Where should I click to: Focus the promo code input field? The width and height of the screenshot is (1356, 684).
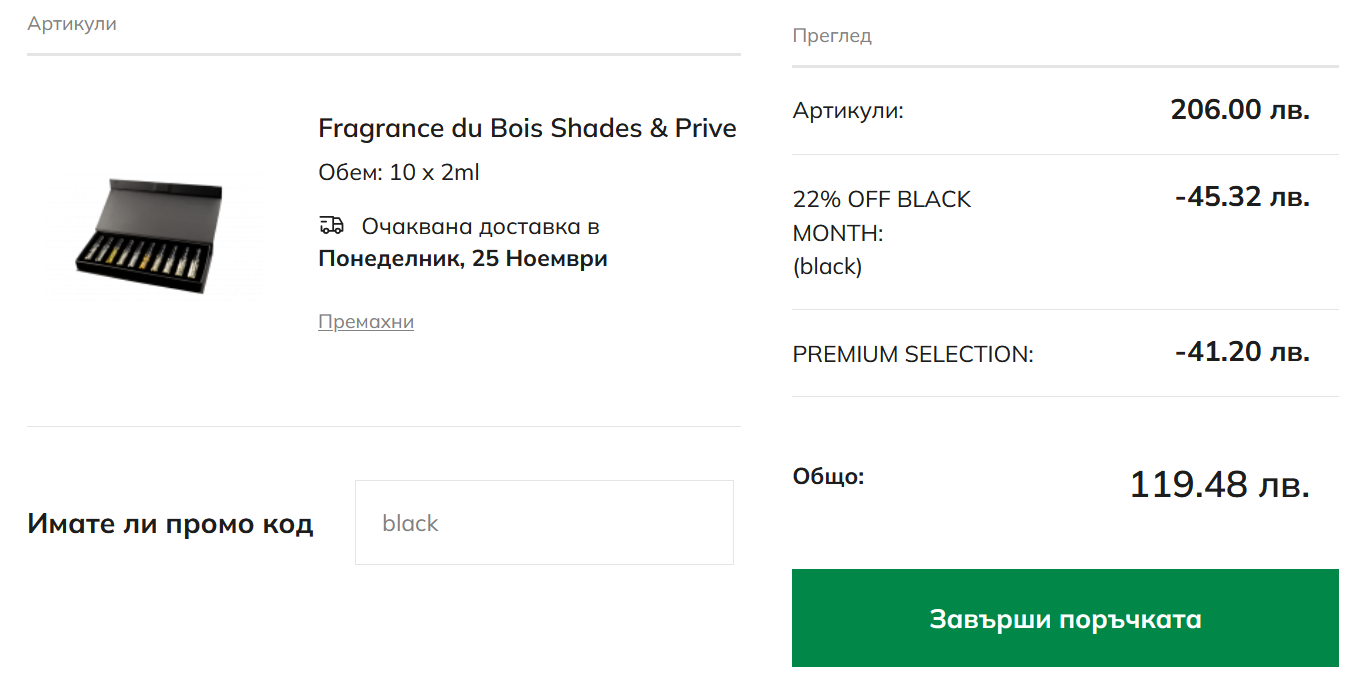pyautogui.click(x=544, y=523)
